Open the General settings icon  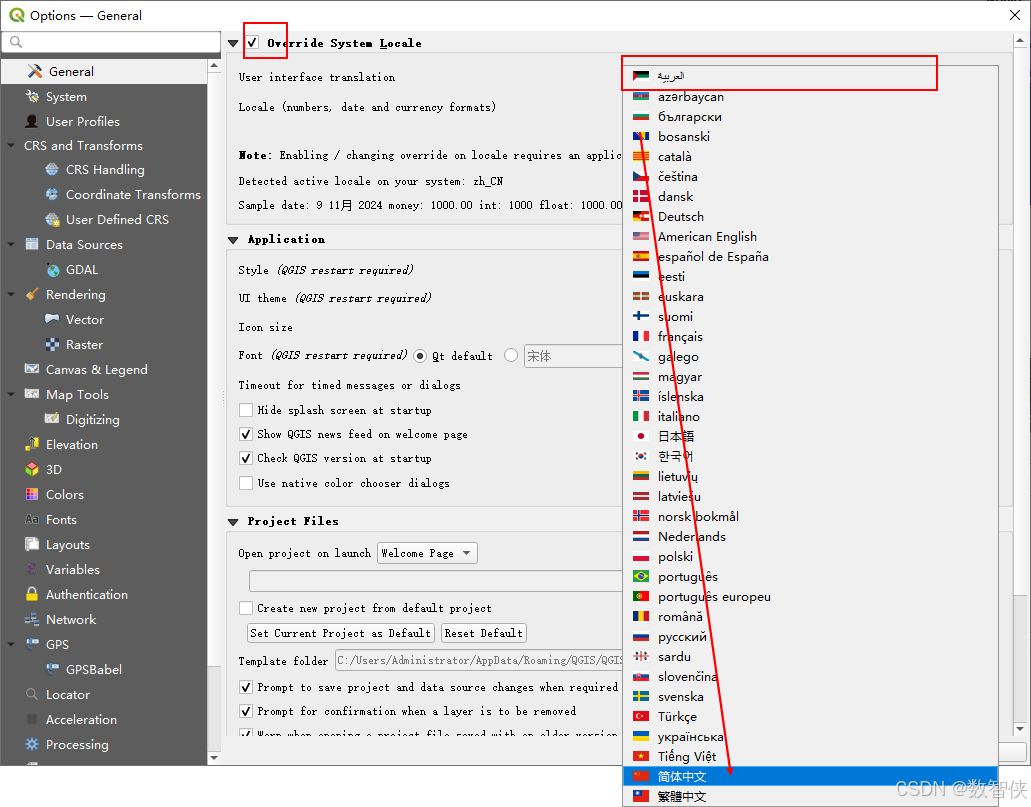(x=34, y=71)
